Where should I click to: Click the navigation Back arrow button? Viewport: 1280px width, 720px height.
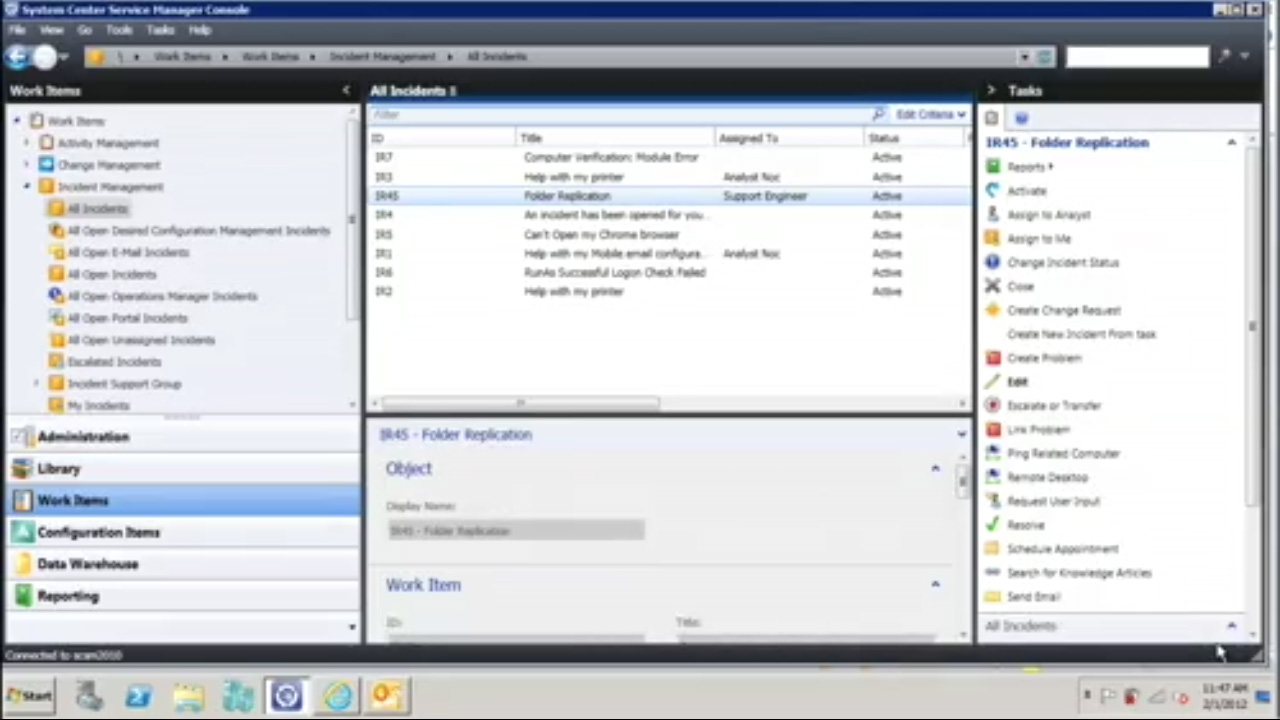click(17, 57)
